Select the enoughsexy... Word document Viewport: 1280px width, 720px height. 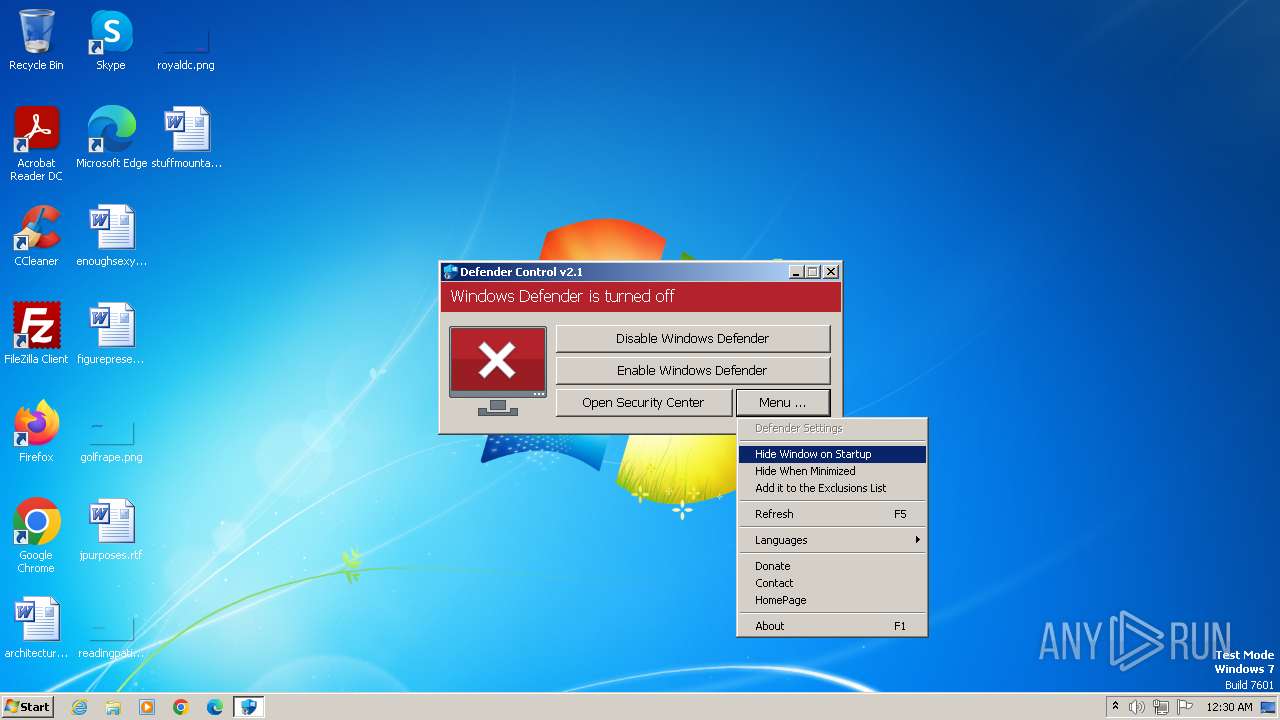tap(111, 235)
